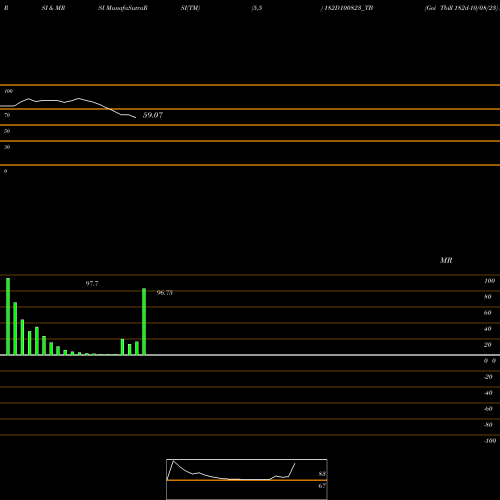The height and width of the screenshot is (500, 500).
Task: Click the MR axis label 20
Action: [488, 345]
